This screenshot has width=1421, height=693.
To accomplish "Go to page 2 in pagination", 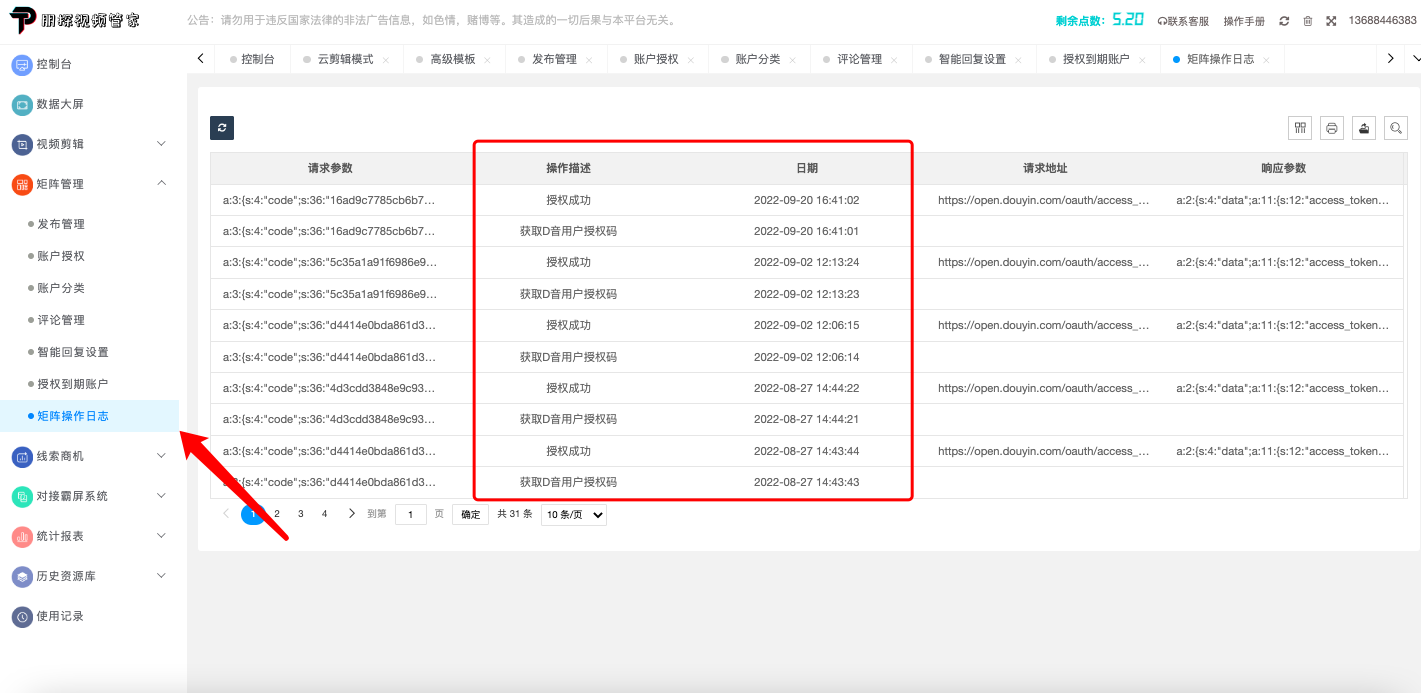I will [277, 514].
